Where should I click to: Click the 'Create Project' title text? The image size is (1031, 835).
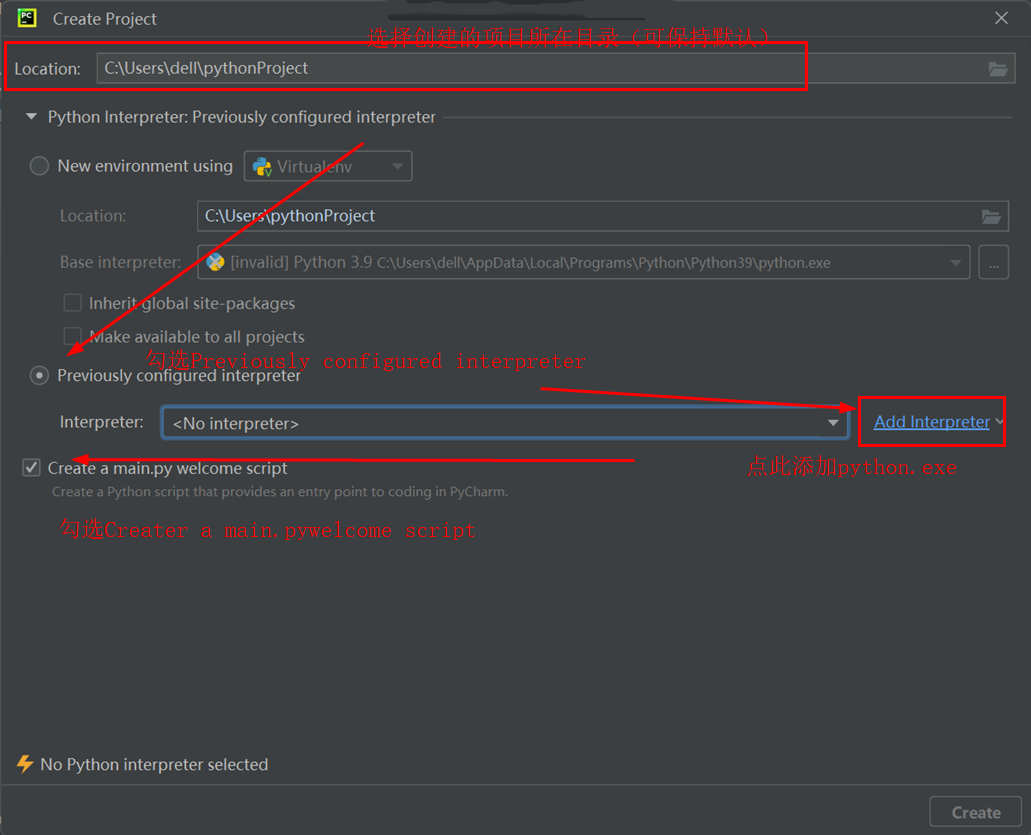click(x=105, y=19)
